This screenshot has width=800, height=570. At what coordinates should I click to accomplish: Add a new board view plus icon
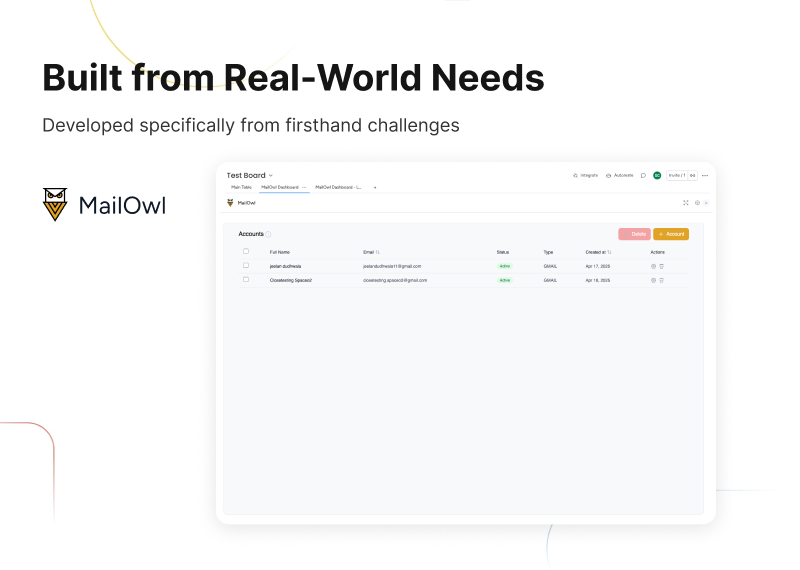[x=375, y=188]
